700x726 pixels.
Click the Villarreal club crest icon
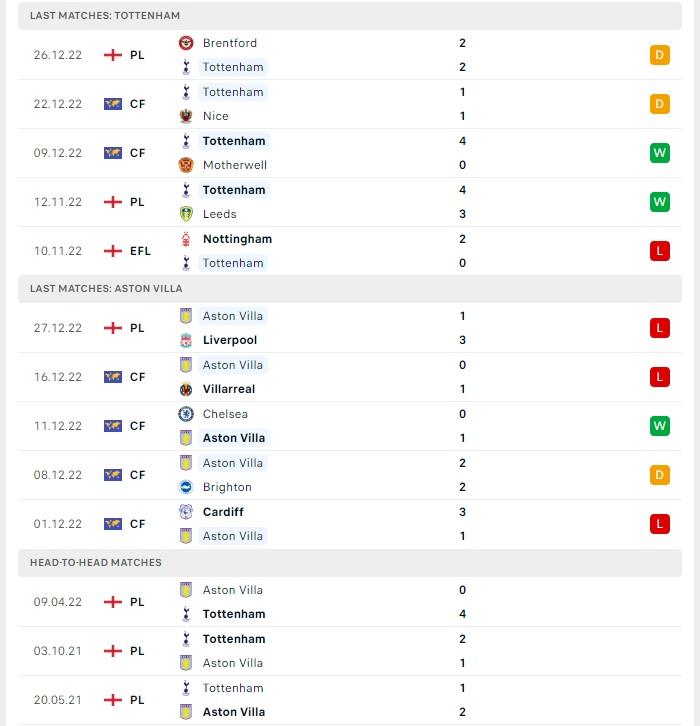point(186,389)
